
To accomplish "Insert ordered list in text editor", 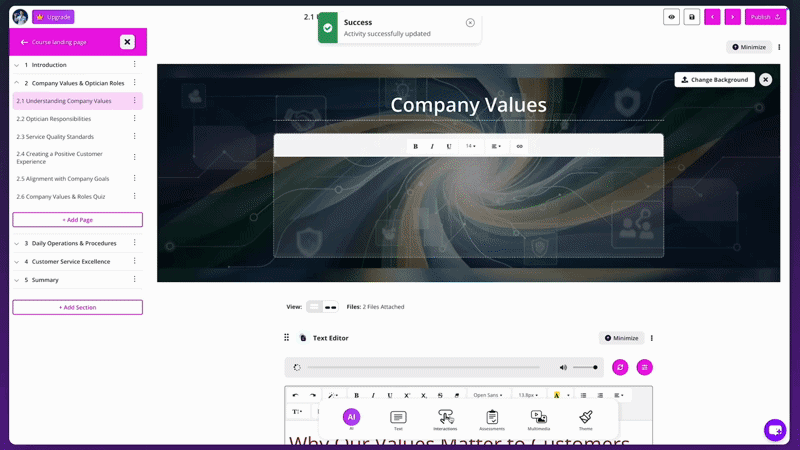I will pyautogui.click(x=600, y=395).
